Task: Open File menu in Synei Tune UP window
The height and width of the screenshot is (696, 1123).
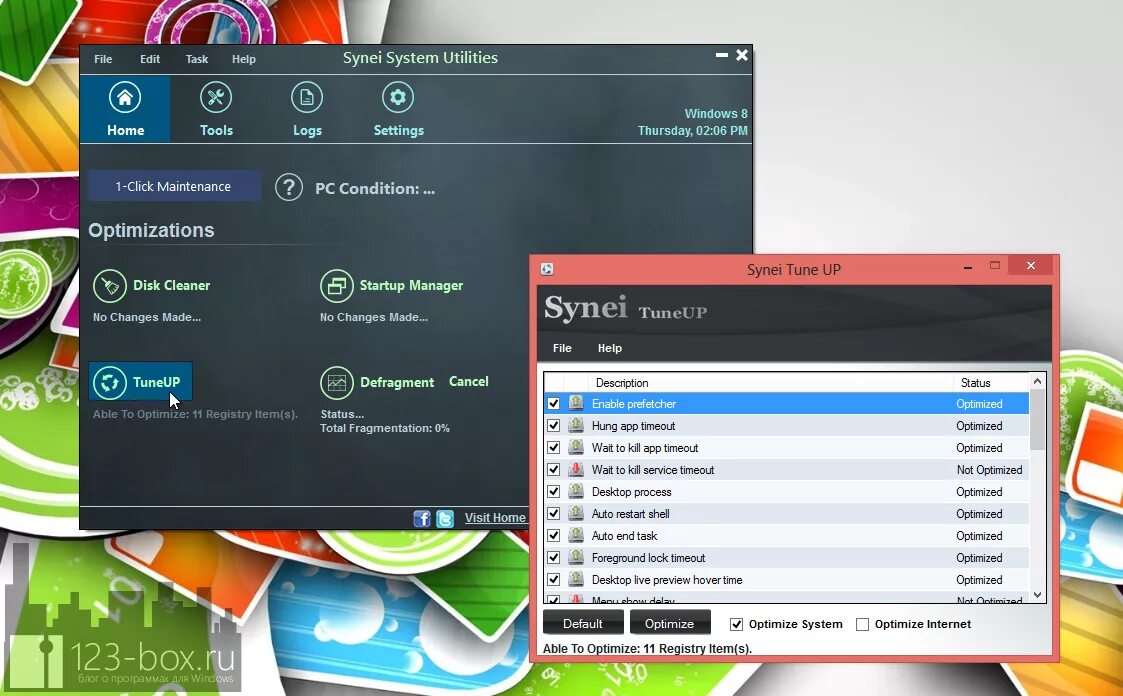Action: point(562,348)
